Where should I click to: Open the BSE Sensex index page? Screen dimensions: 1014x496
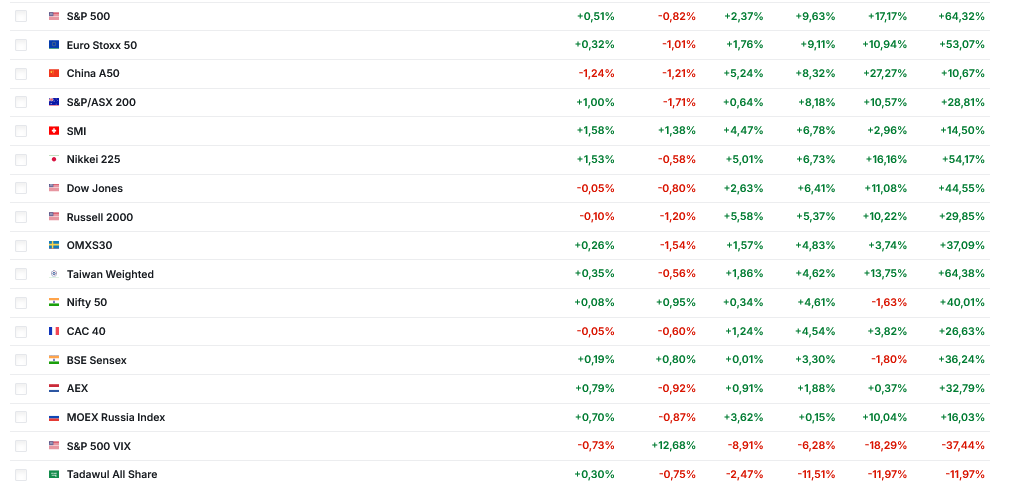(96, 360)
